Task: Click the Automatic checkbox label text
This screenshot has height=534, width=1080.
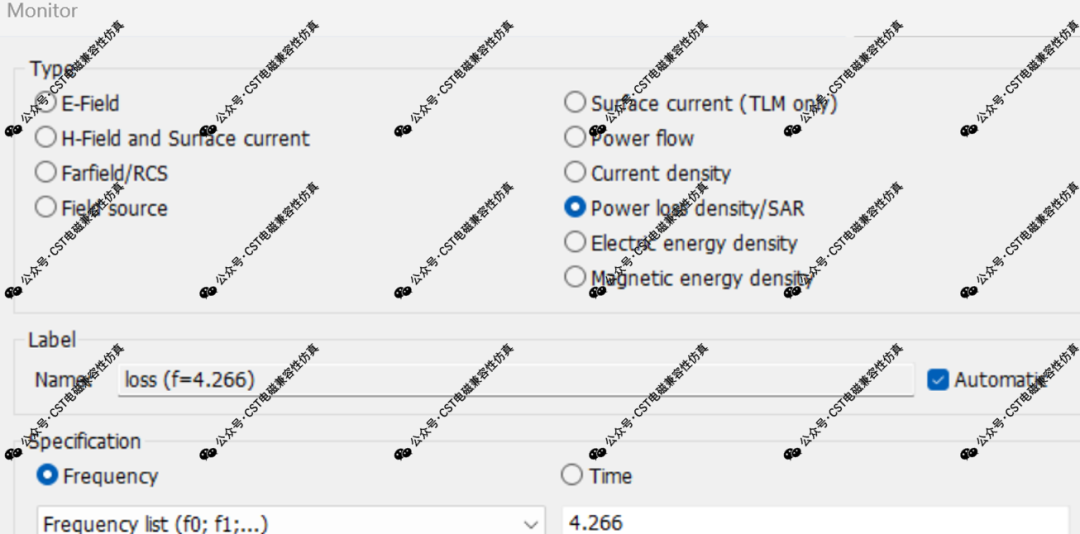Action: (1000, 380)
